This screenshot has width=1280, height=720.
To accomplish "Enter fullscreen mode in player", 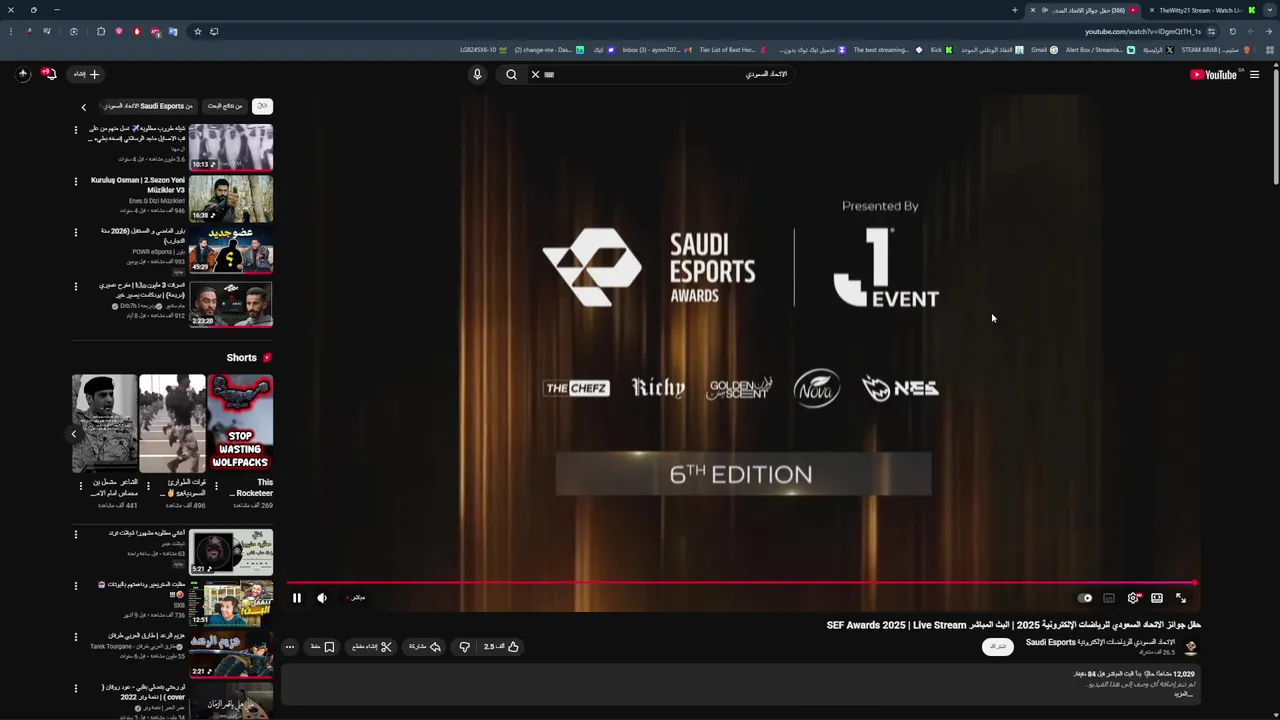I will [1181, 598].
